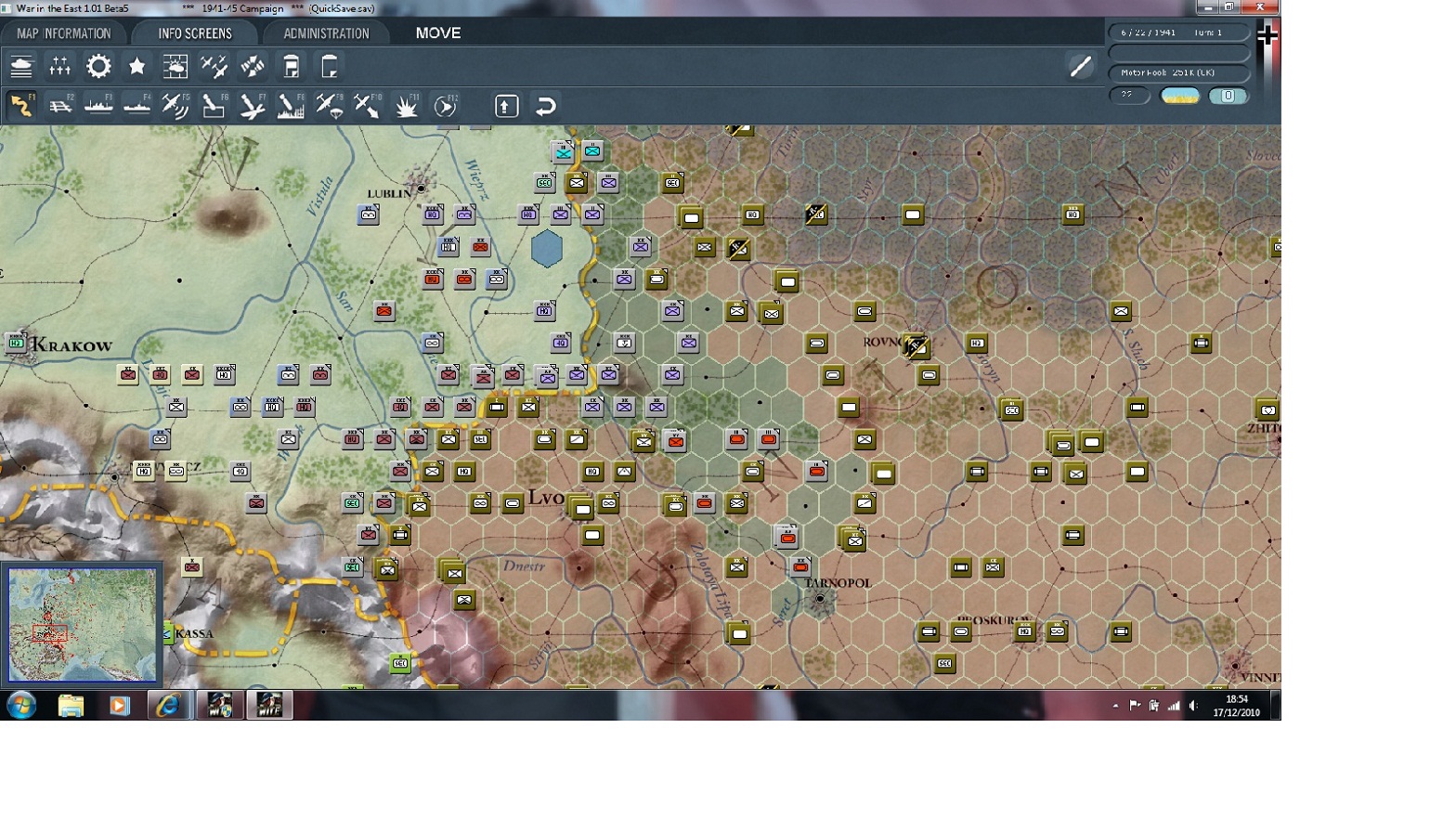The width and height of the screenshot is (1456, 819).
Task: Select the F2 rail move mode
Action: click(x=60, y=106)
